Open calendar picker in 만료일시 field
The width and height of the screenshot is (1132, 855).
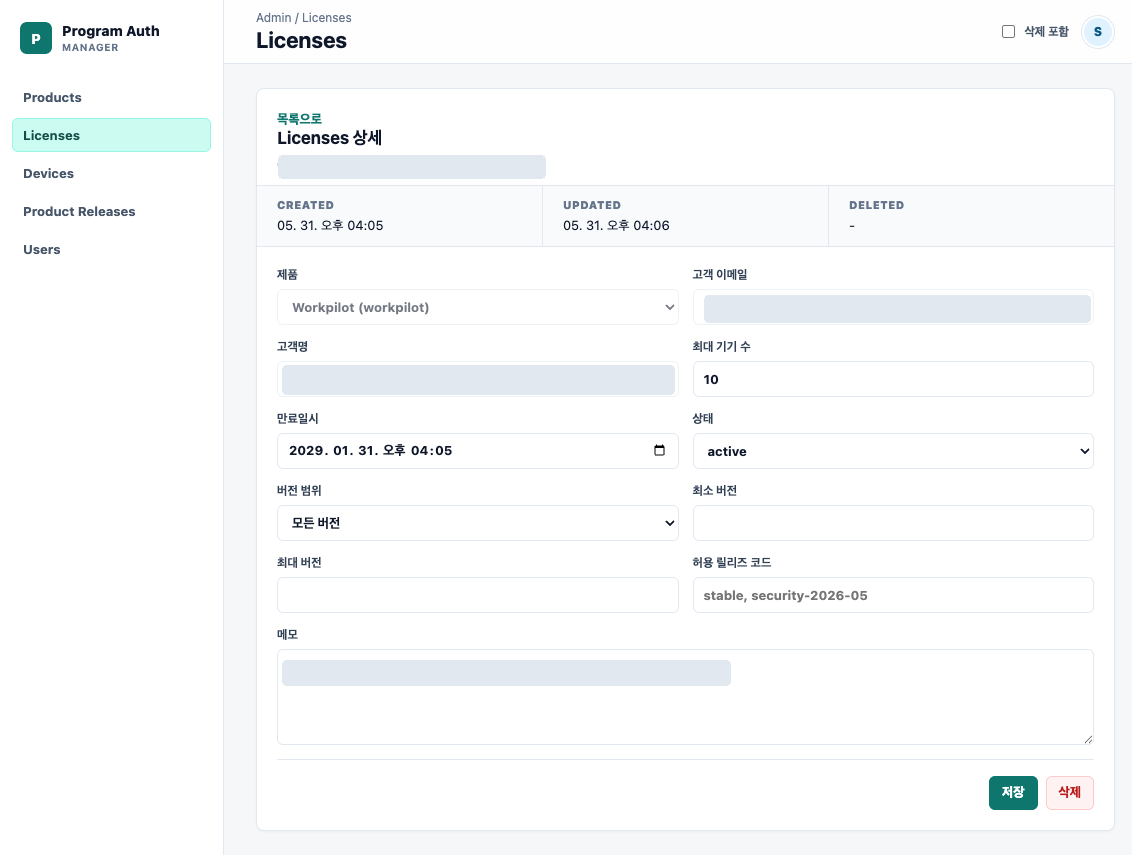pos(659,451)
